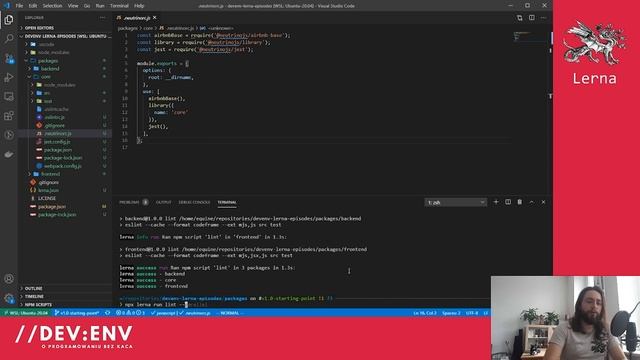
Task: Open the File menu
Action: 19,6
